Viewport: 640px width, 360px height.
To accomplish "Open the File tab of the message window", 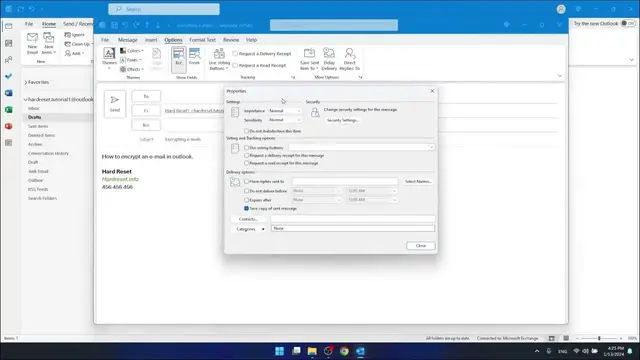I will point(105,40).
